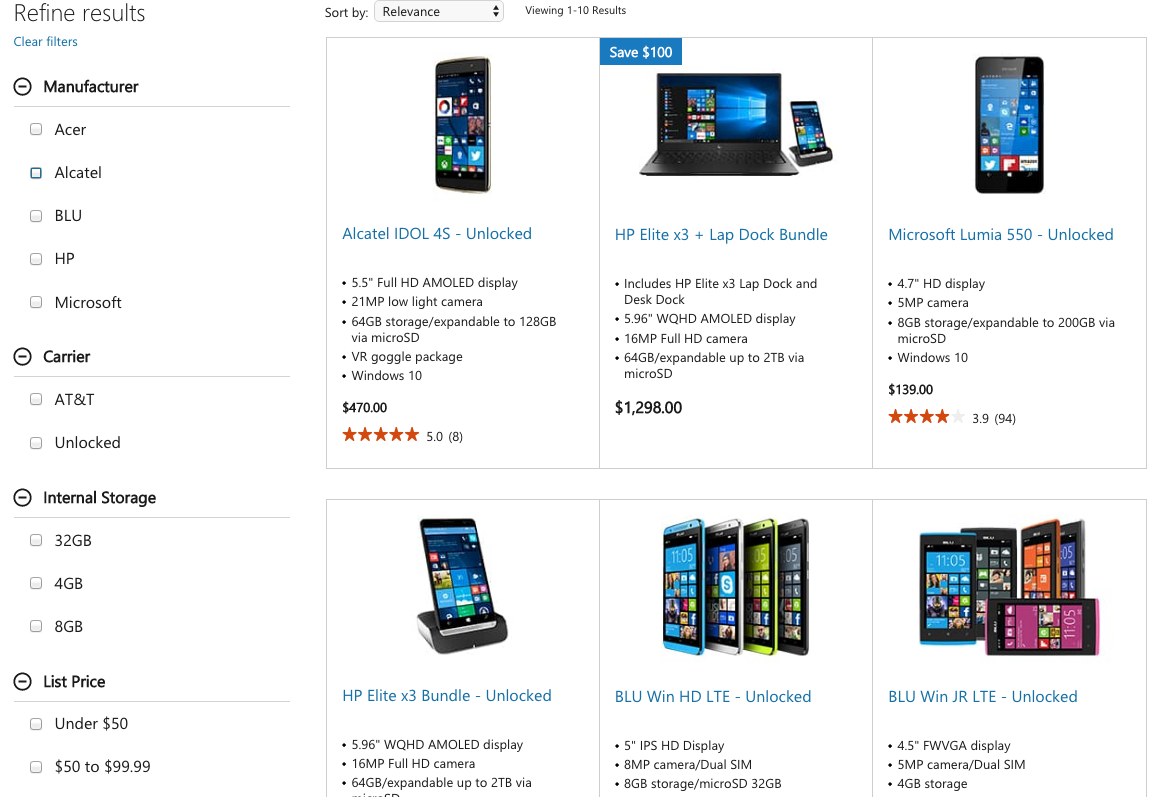The image size is (1165, 797).
Task: Click the Clear filters link
Action: tap(45, 41)
